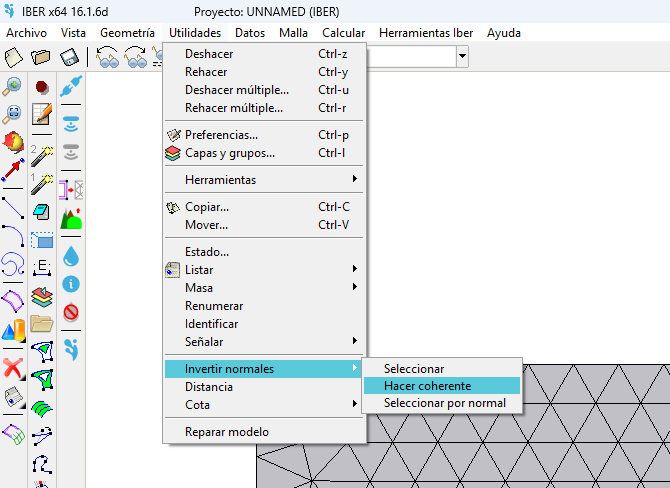Expand the Herramientas submenu

tap(264, 179)
